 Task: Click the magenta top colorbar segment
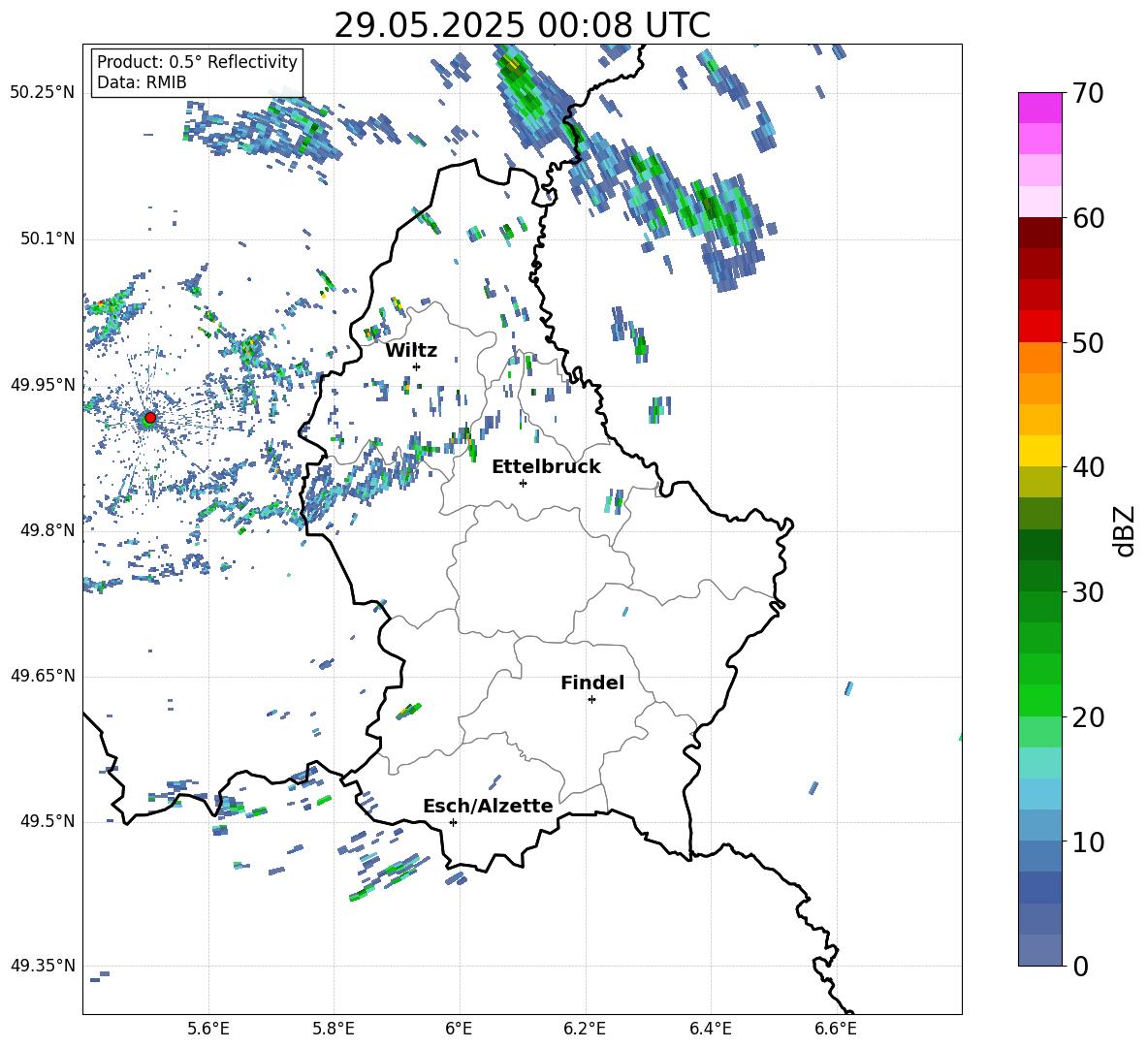[1040, 108]
